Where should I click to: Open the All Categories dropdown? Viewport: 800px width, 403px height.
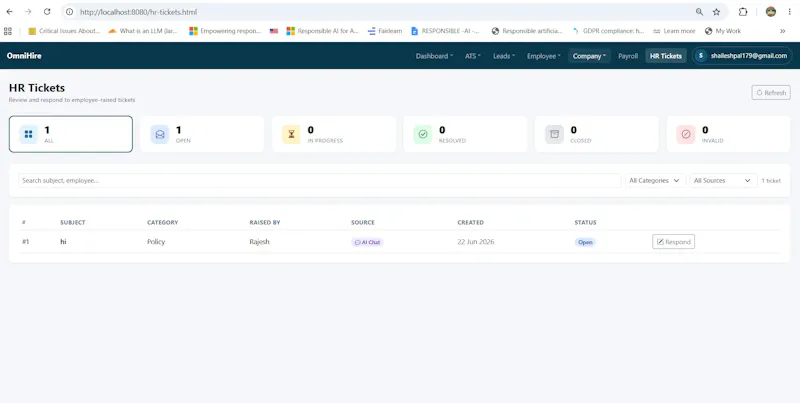pyautogui.click(x=655, y=181)
